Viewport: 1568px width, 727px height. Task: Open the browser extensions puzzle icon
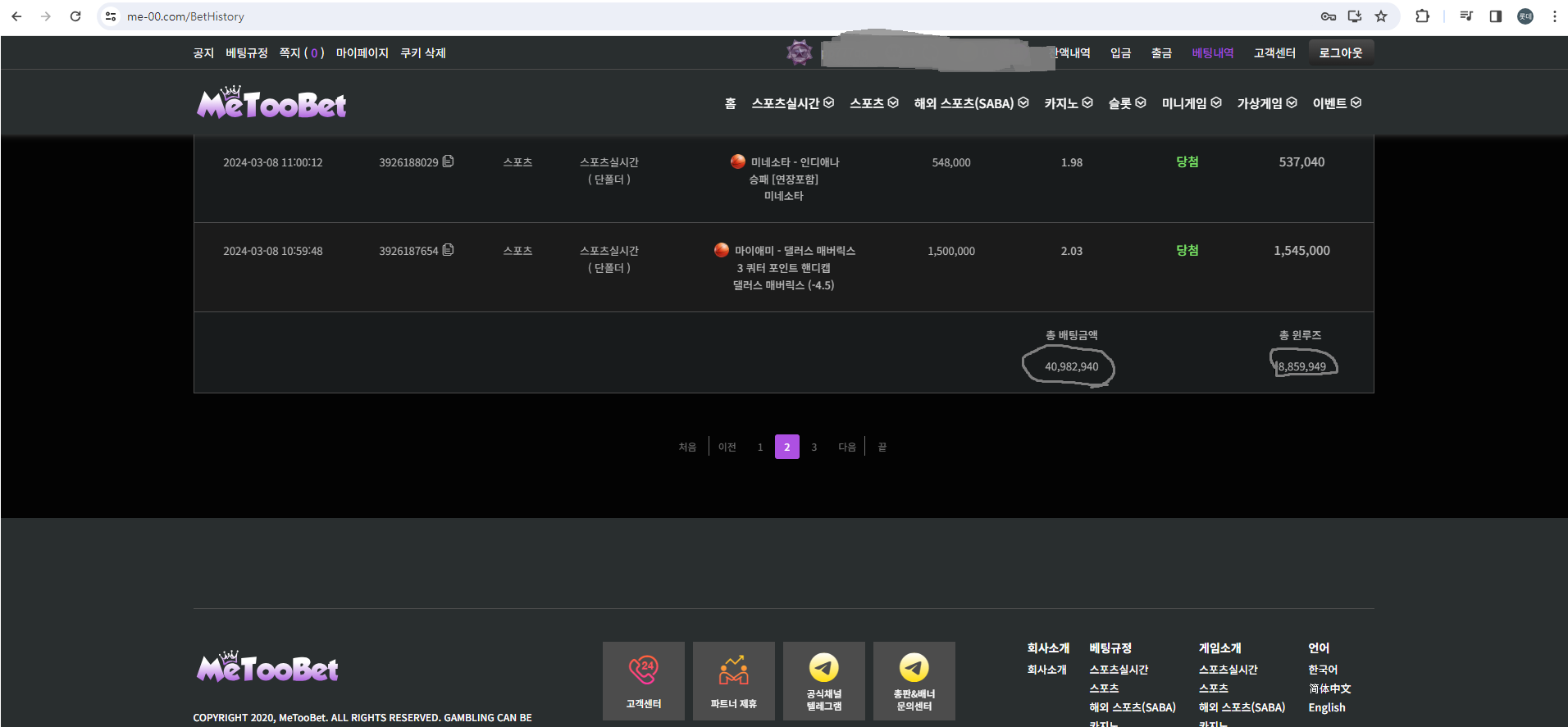(1422, 16)
